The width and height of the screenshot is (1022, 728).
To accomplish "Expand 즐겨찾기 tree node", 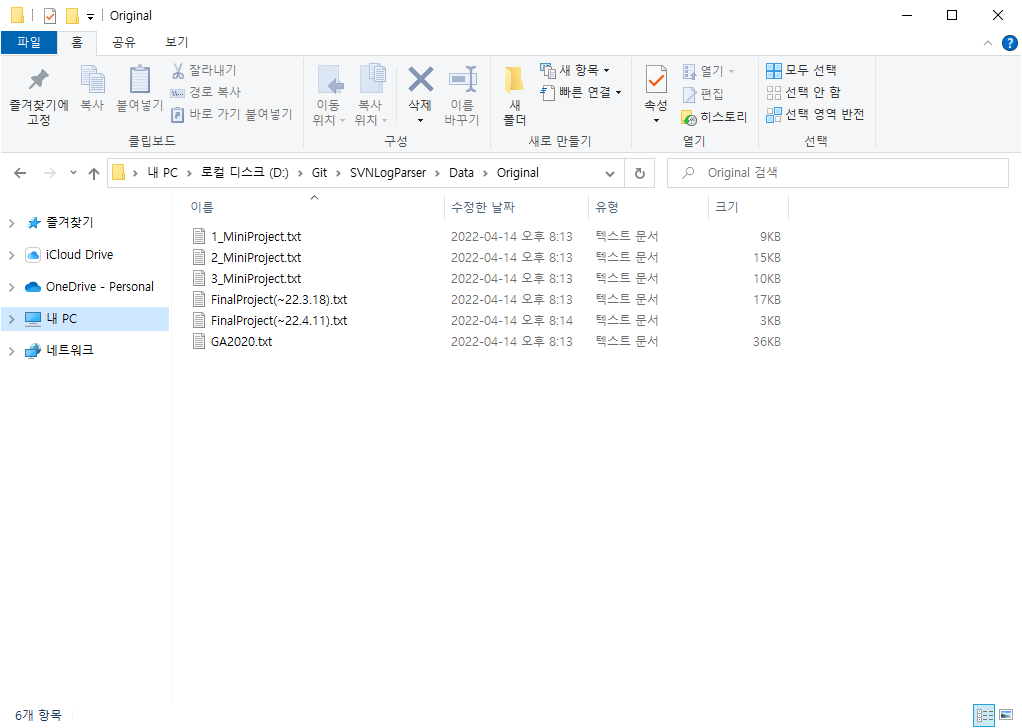I will click(12, 224).
